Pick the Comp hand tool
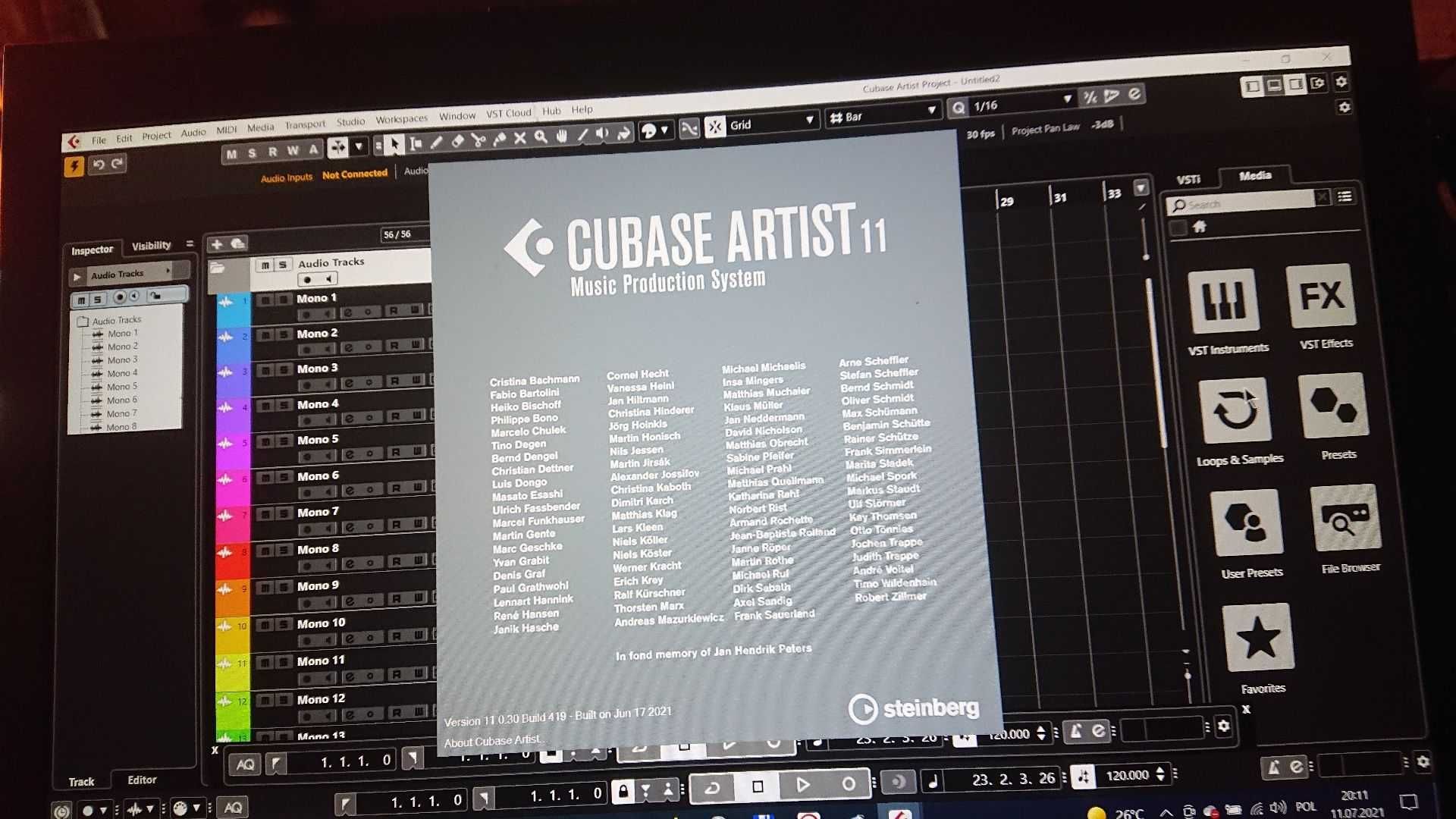Screen dimensions: 1456x819 pyautogui.click(x=562, y=136)
